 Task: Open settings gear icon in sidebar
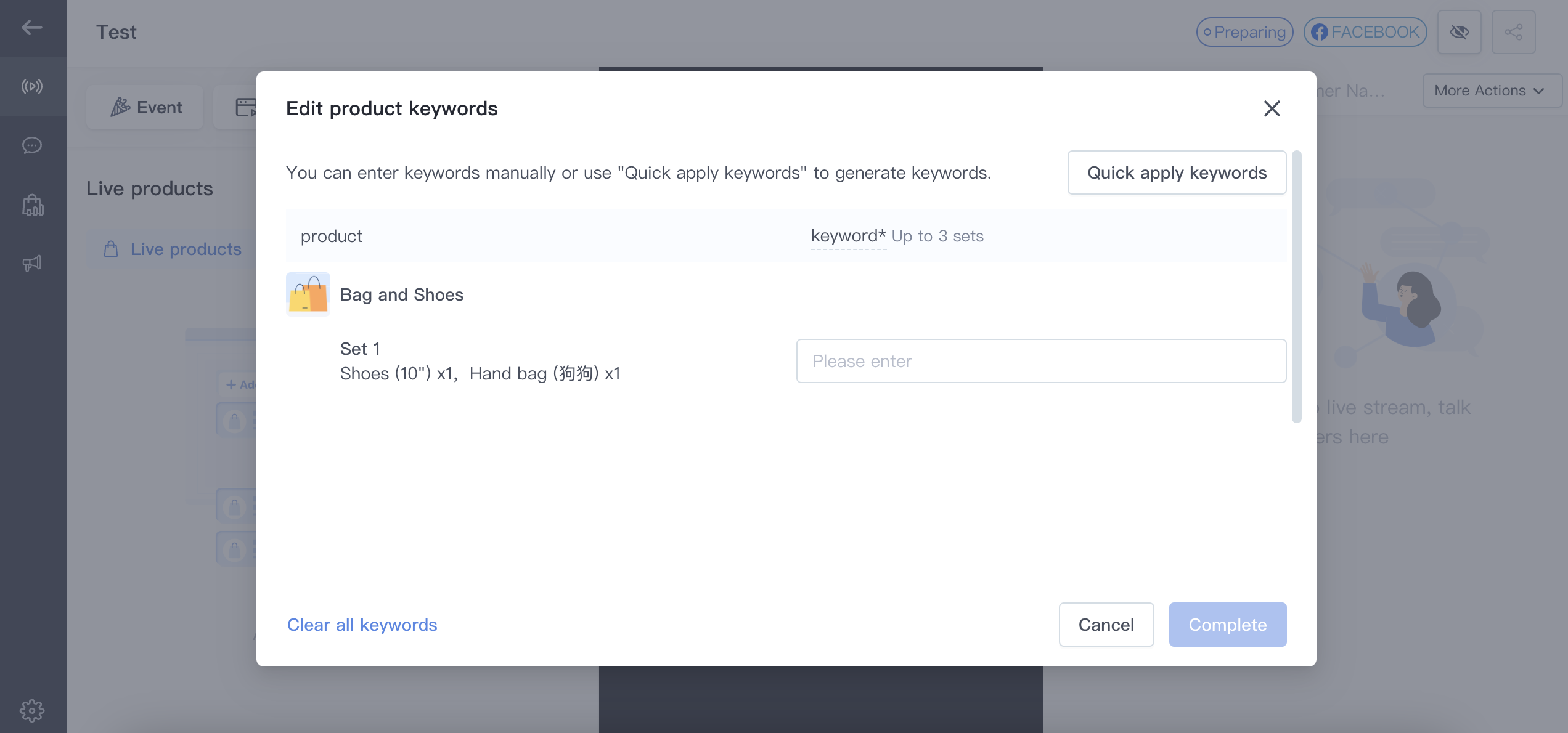(32, 710)
